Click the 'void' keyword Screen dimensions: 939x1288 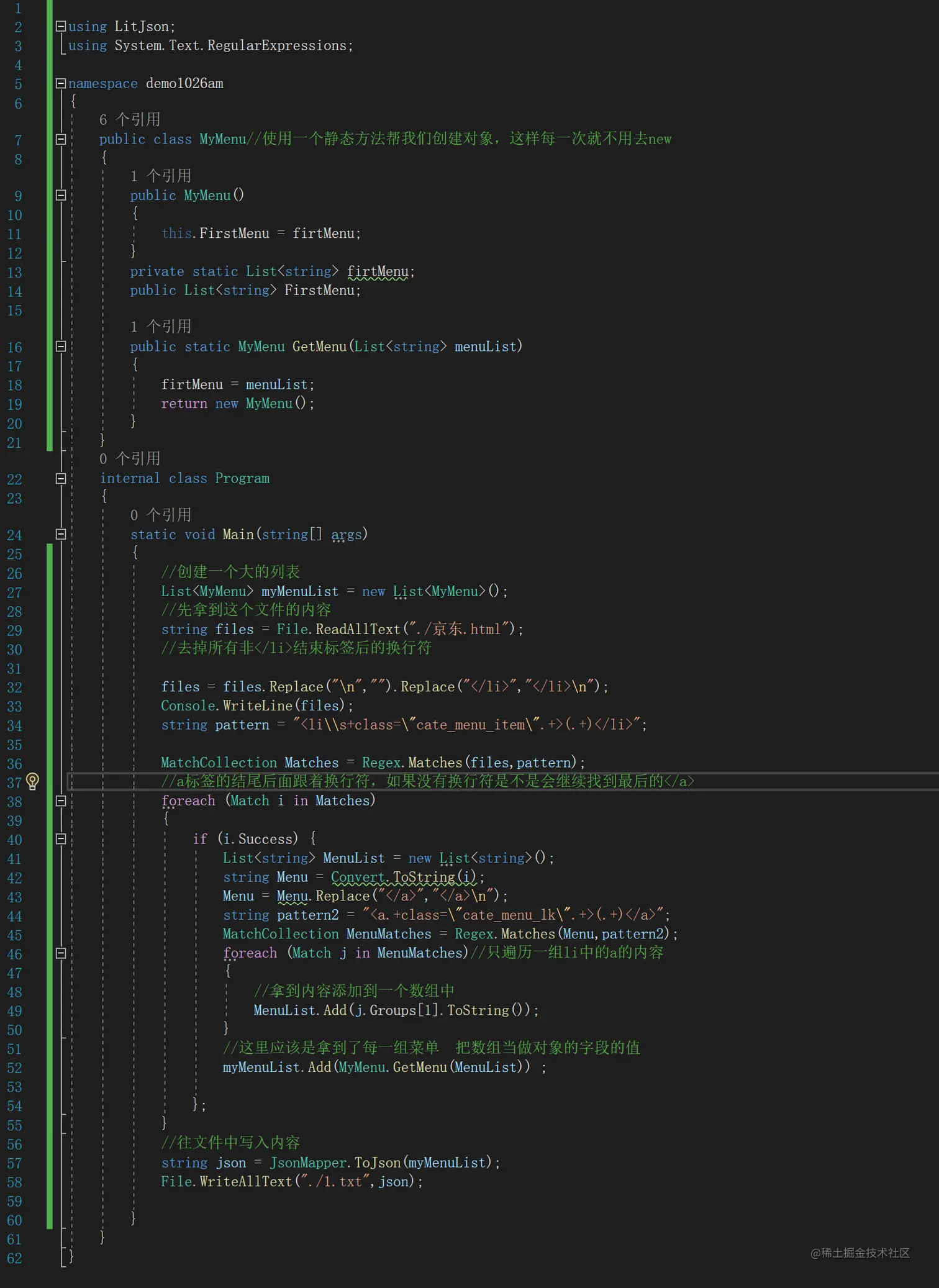click(200, 534)
